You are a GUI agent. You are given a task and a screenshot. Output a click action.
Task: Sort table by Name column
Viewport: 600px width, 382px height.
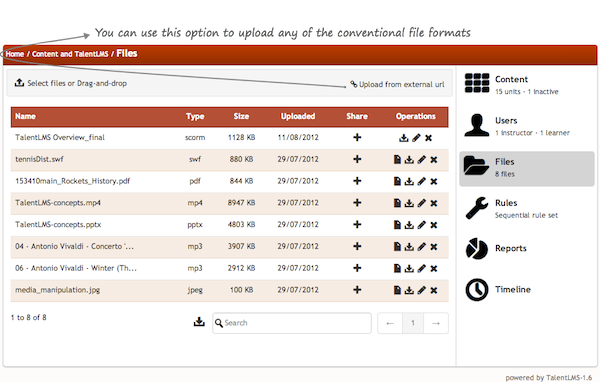[x=25, y=116]
